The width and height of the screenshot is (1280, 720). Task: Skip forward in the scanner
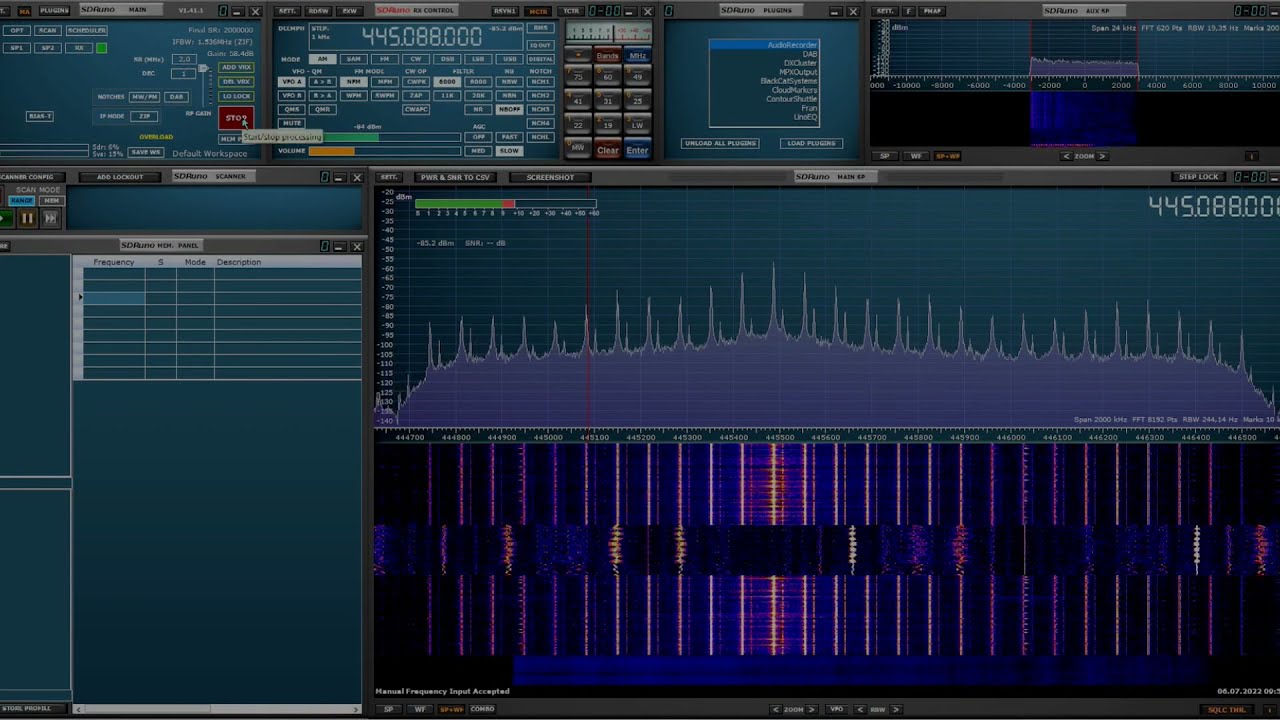tap(50, 218)
